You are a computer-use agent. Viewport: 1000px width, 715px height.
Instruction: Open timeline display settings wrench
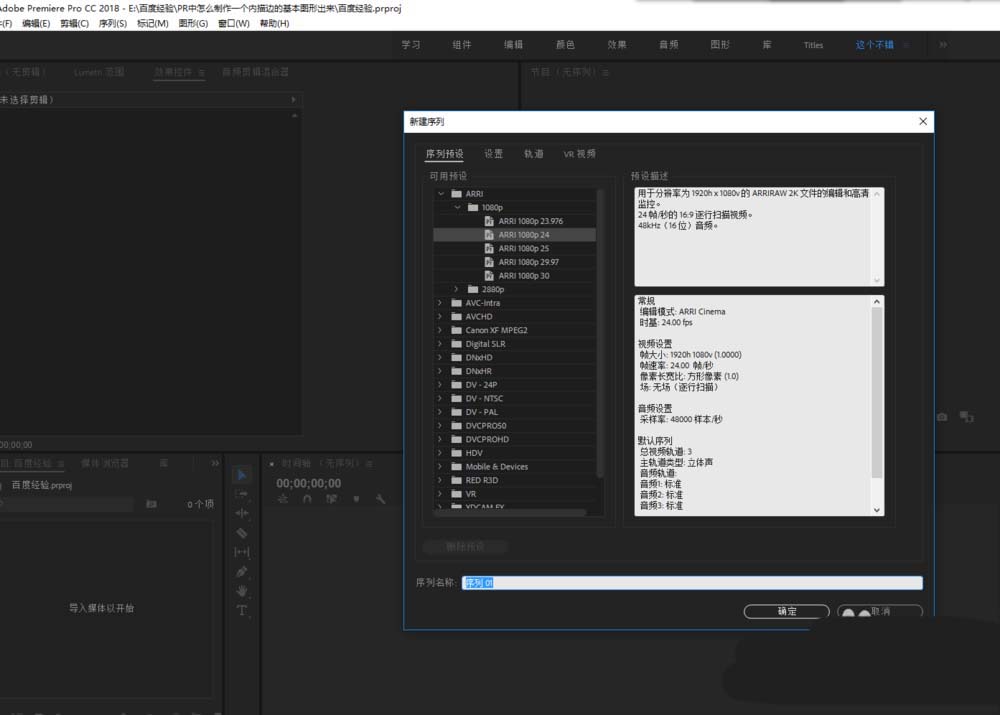[x=381, y=499]
